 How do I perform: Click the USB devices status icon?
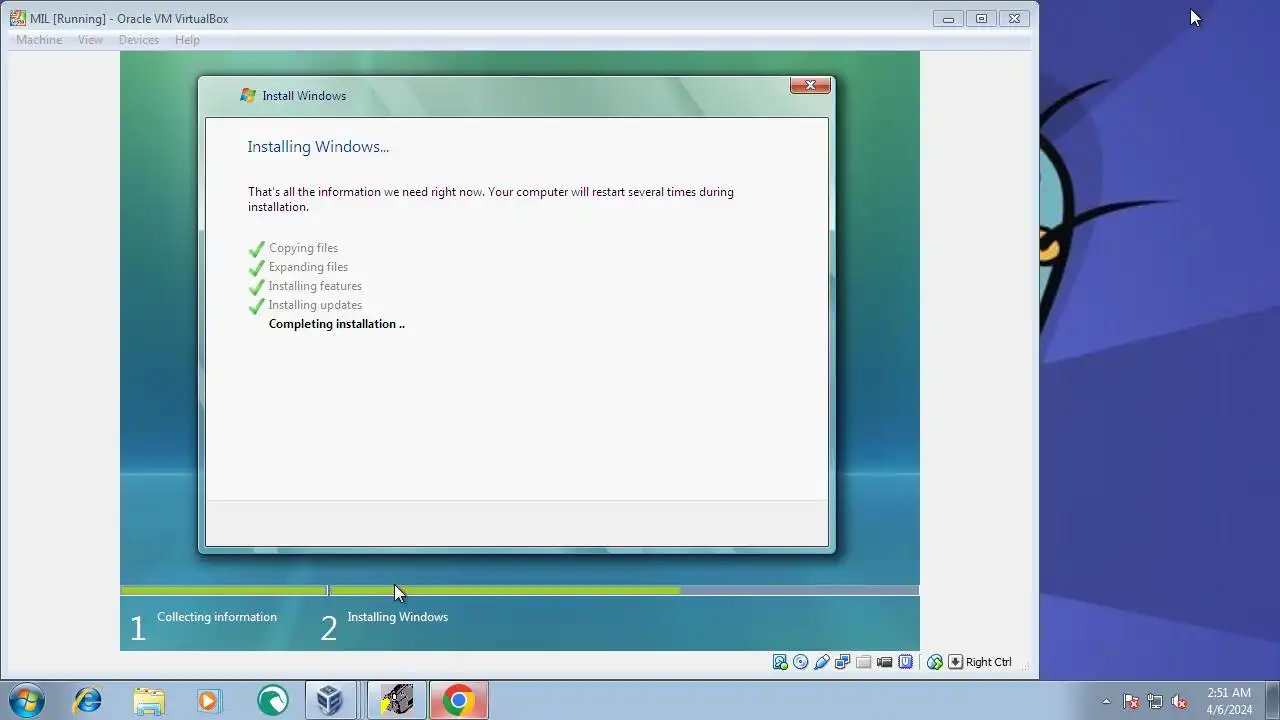(x=822, y=662)
